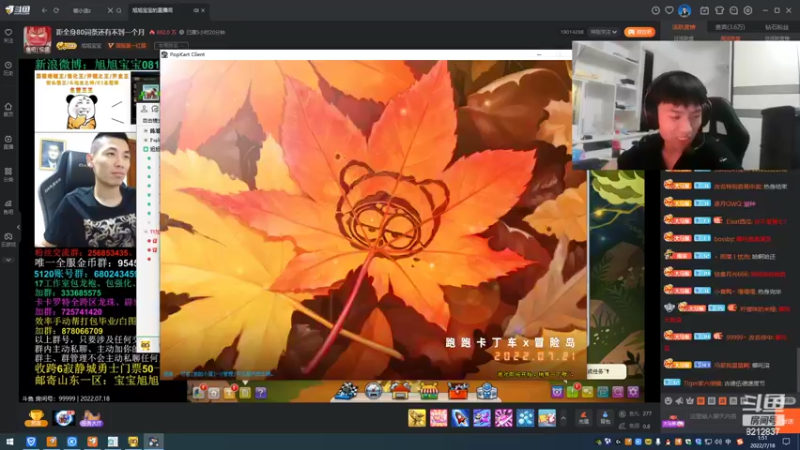The height and width of the screenshot is (450, 800).
Task: Switch to the active ranking tab in chat panel
Action: pos(684,27)
